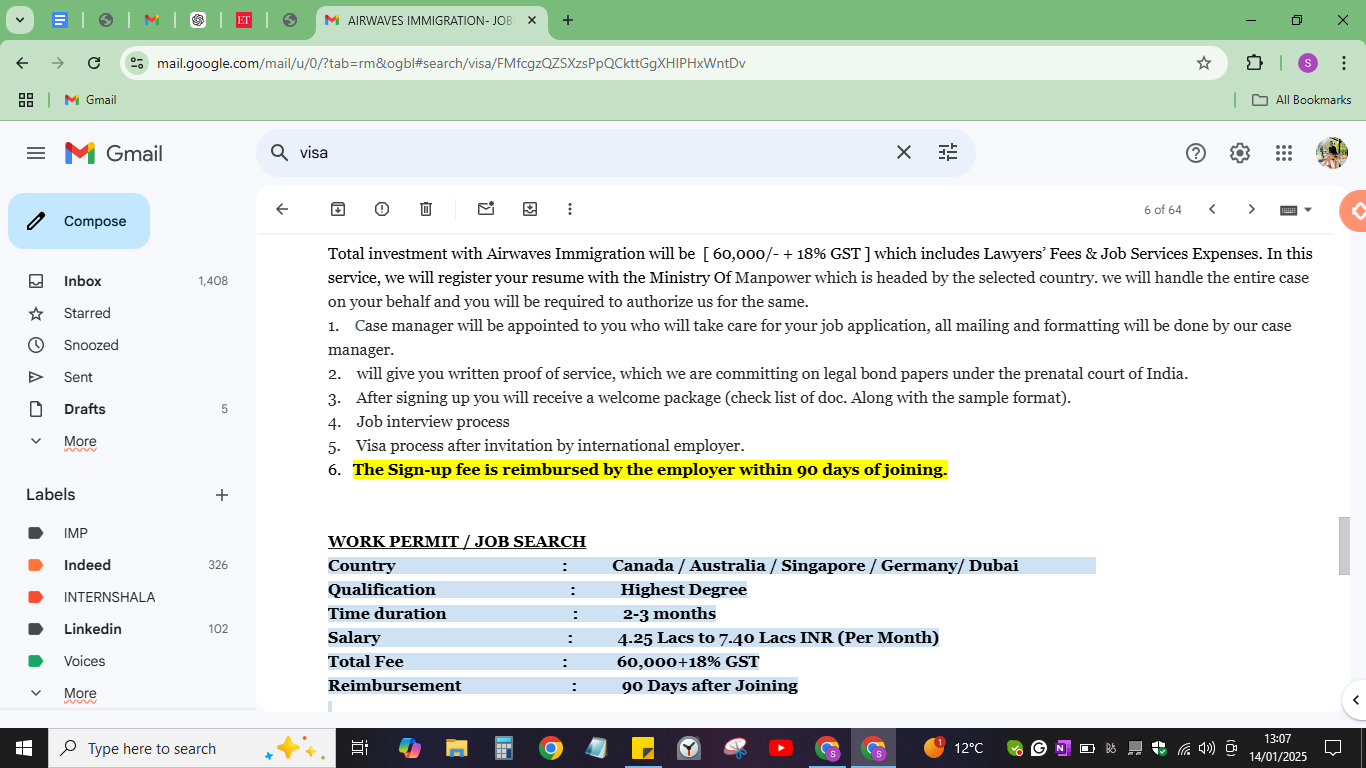Clear the visa search text
The height and width of the screenshot is (768, 1366).
pos(903,152)
